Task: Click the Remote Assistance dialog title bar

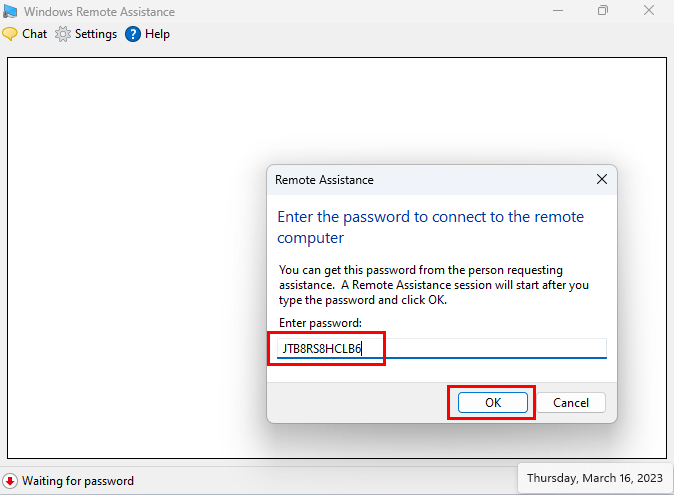Action: [420, 180]
